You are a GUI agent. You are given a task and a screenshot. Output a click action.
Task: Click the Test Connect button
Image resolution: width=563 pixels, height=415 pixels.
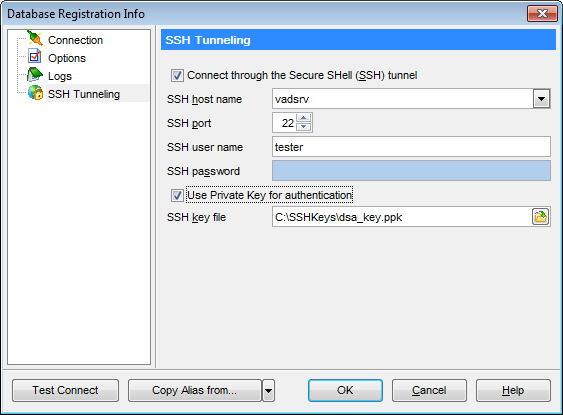point(65,390)
